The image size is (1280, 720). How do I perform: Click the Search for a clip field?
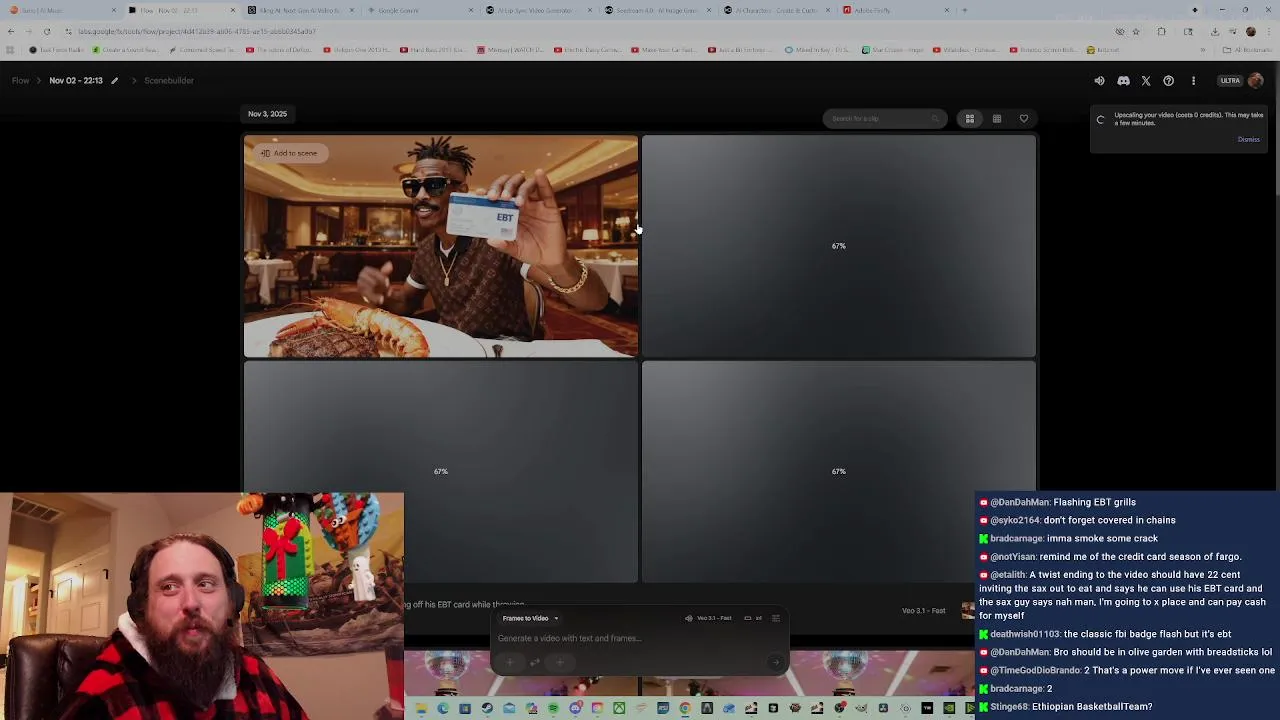(x=884, y=119)
